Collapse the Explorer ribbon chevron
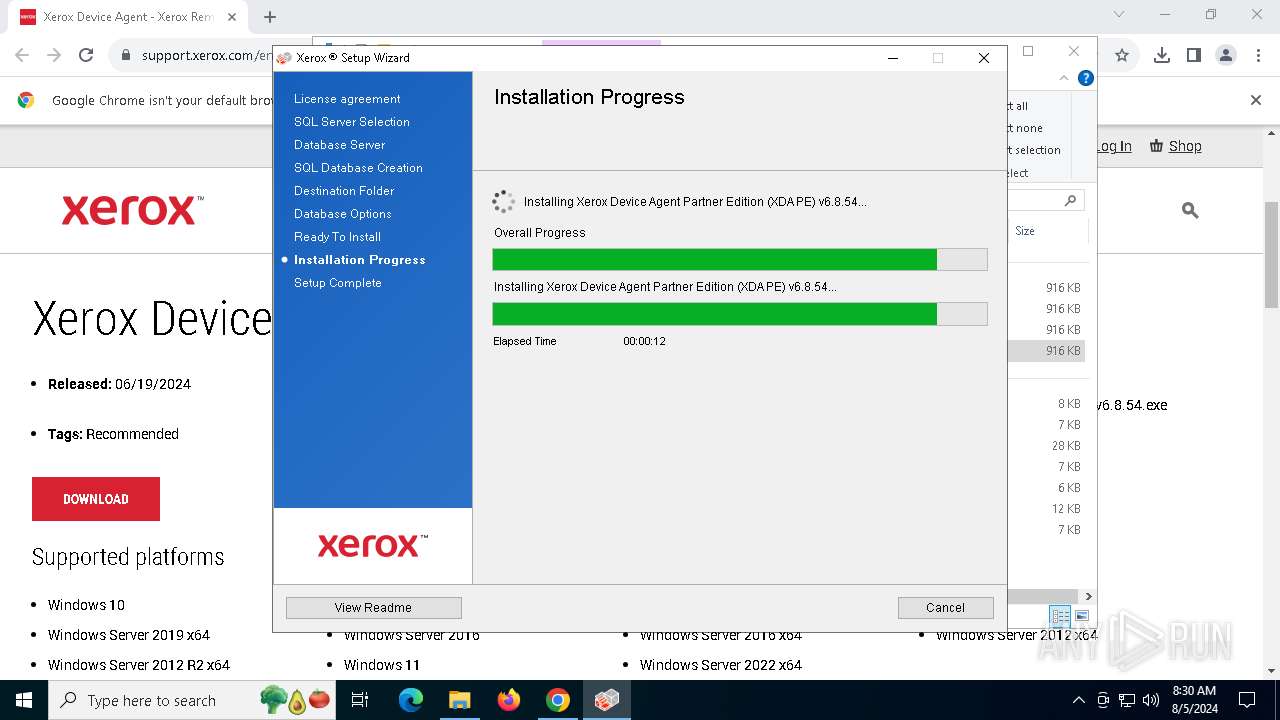1280x720 pixels. [1065, 78]
